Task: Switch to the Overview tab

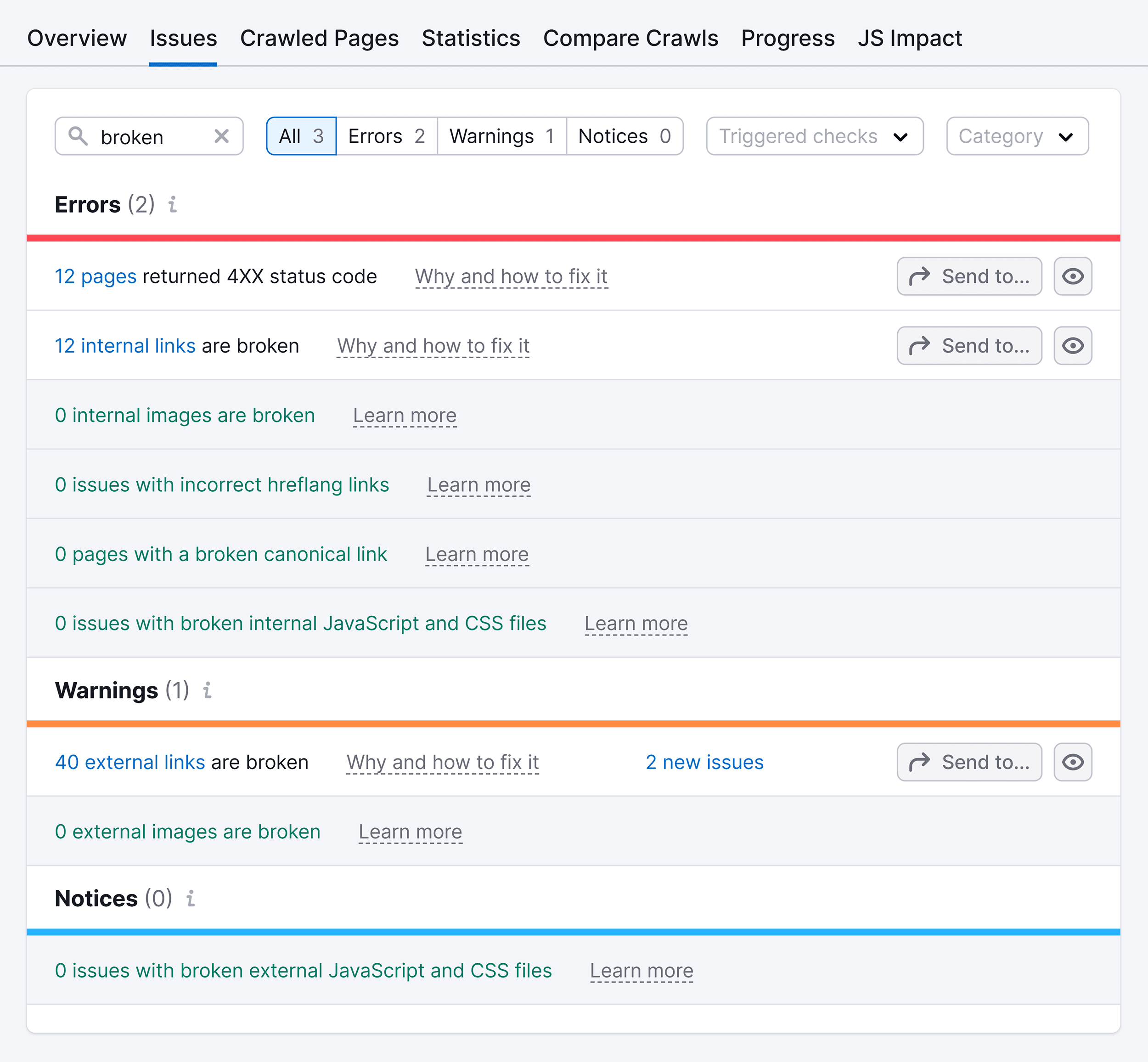Action: coord(77,39)
